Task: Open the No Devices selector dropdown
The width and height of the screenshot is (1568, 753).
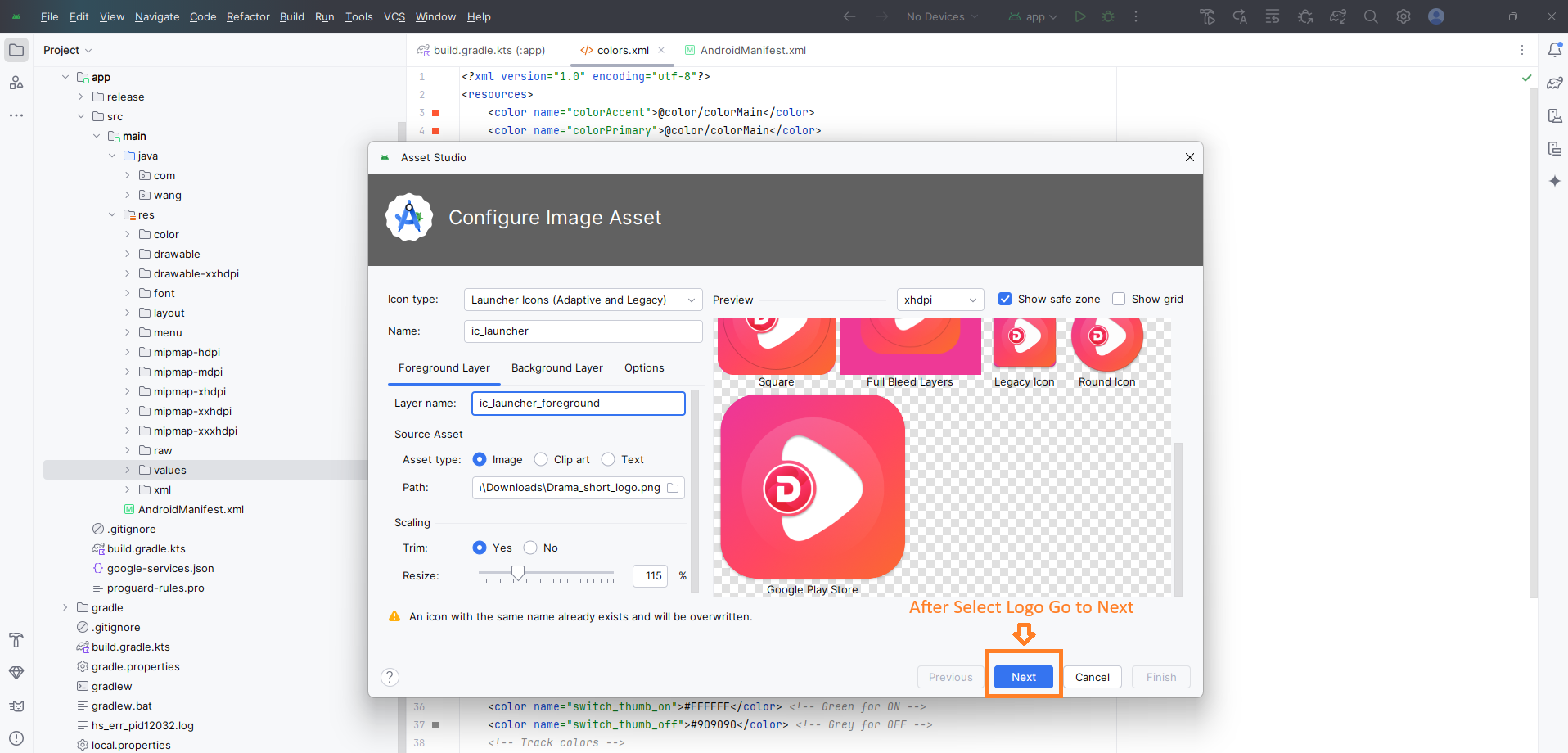Action: [x=941, y=16]
